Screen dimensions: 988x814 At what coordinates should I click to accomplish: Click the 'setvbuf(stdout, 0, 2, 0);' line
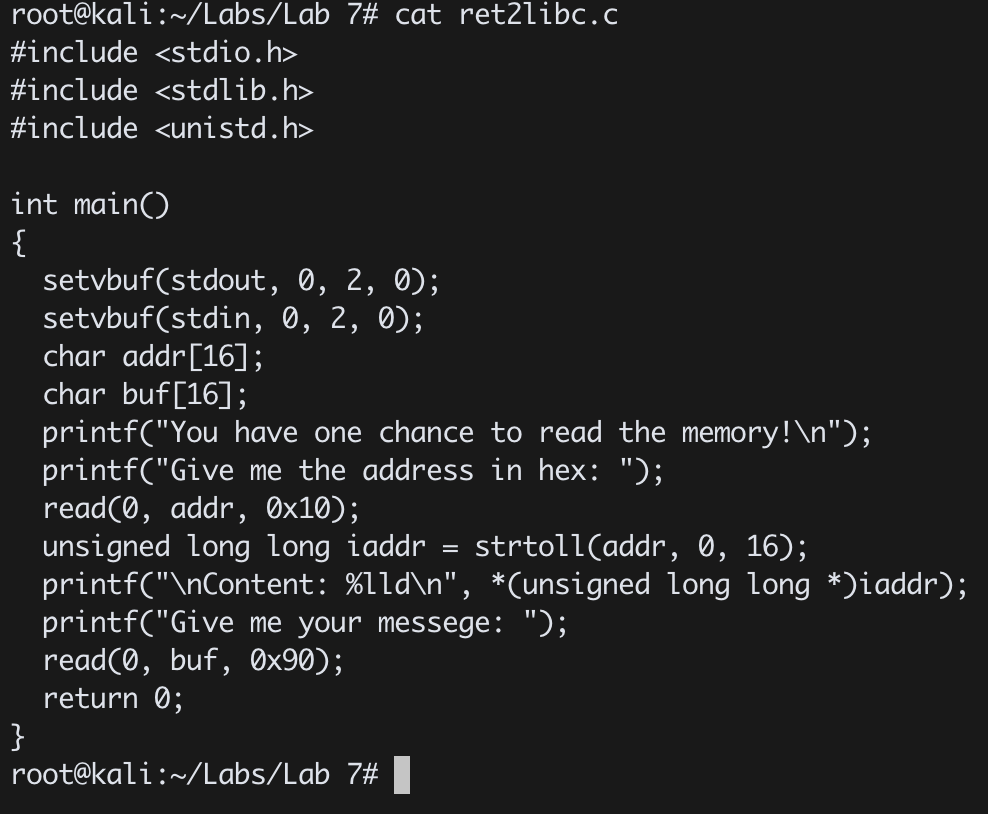click(241, 281)
